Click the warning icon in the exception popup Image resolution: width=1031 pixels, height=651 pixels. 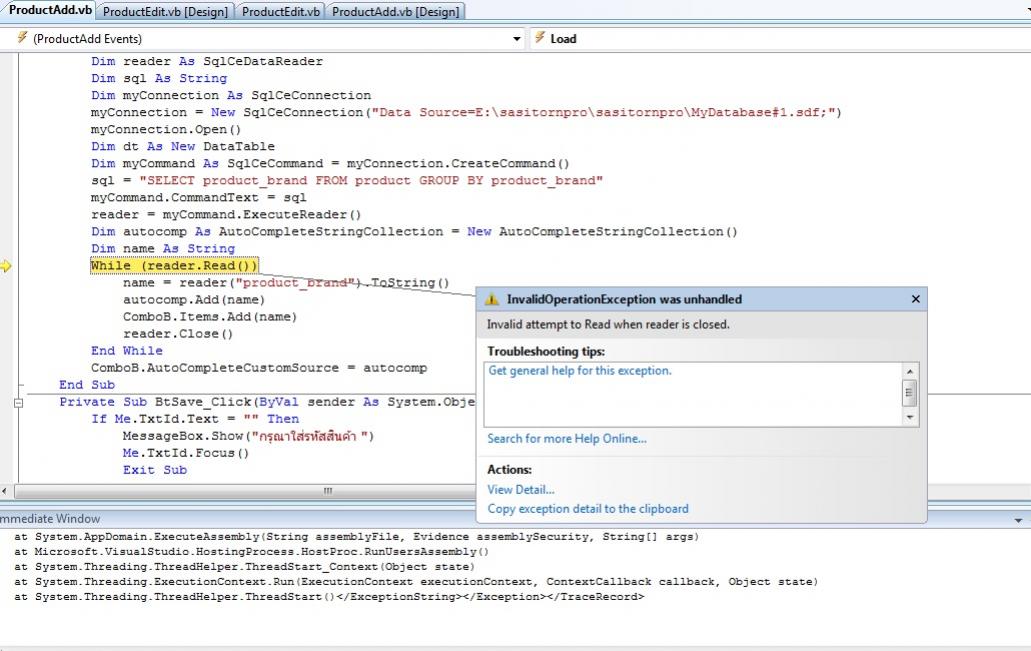pyautogui.click(x=492, y=300)
